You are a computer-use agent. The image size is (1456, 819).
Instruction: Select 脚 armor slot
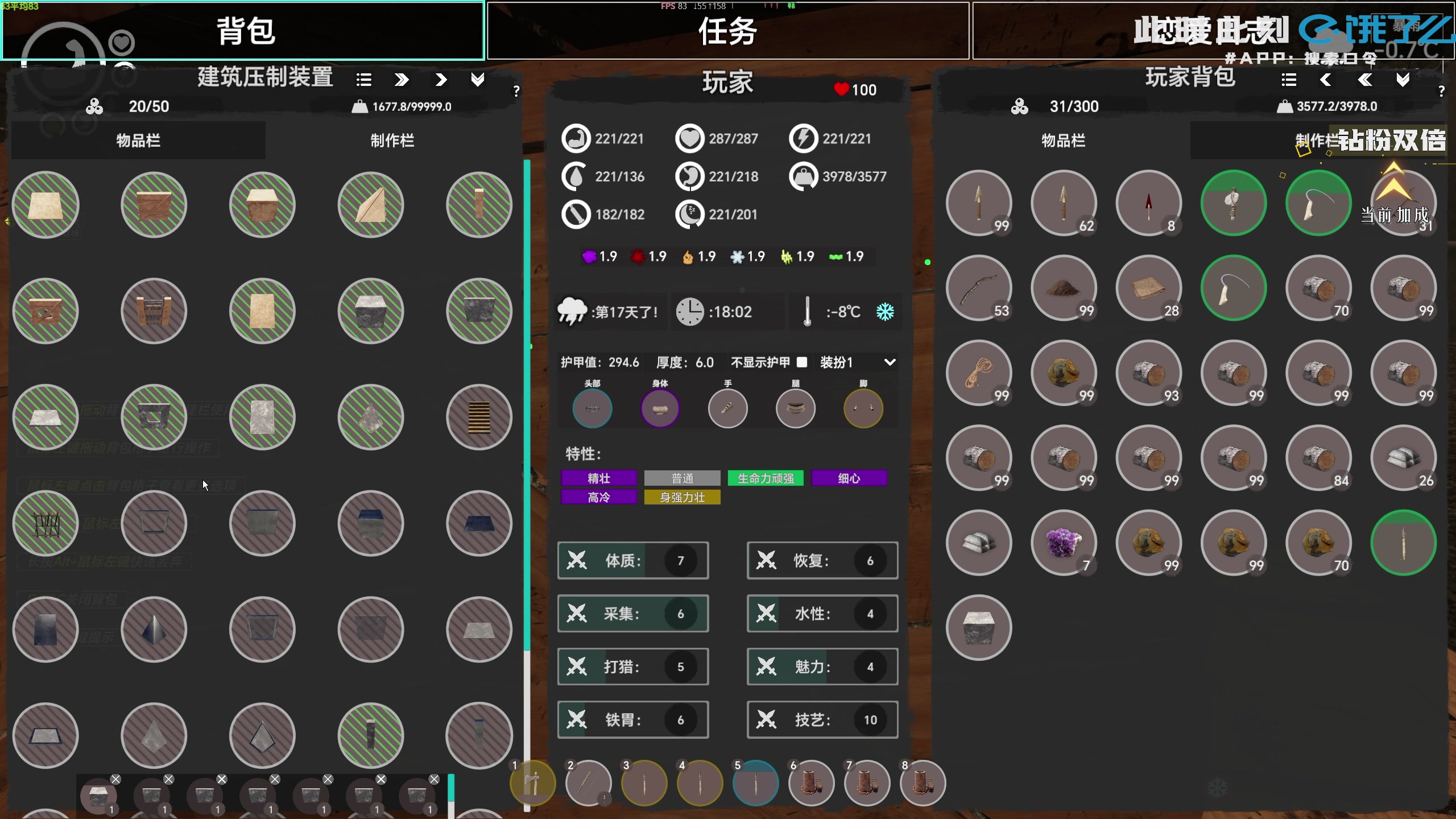863,408
